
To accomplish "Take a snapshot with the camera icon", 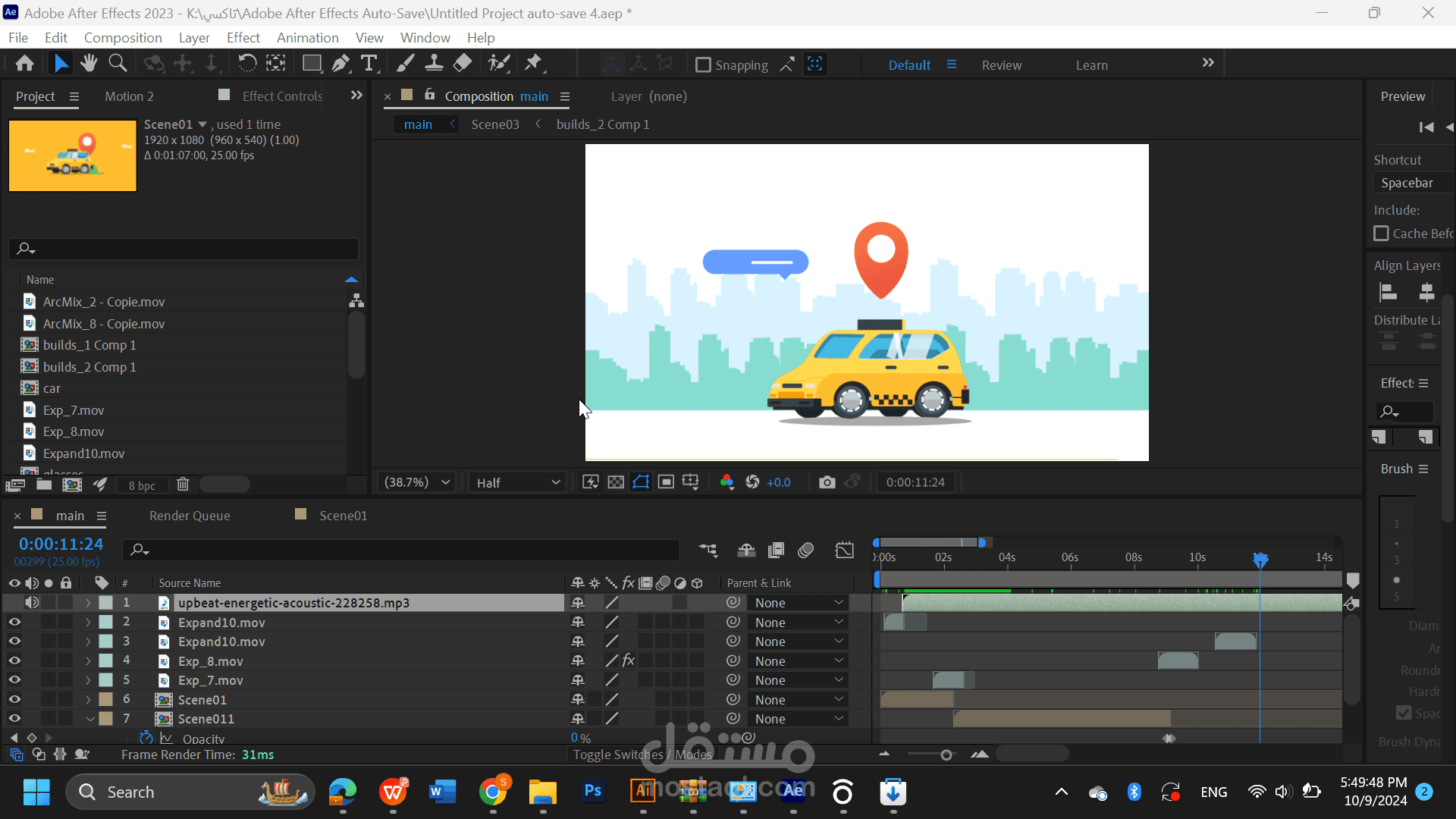I will 827,482.
